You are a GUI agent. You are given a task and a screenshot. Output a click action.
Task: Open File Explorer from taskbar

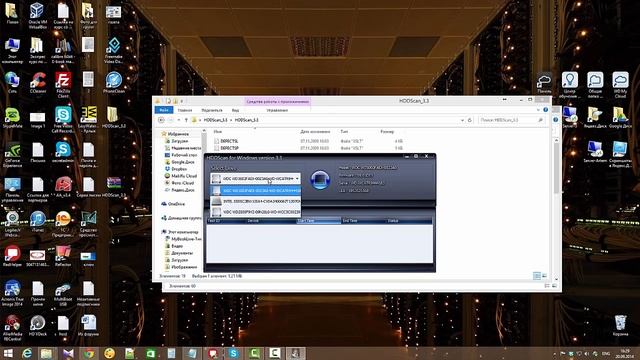click(x=47, y=353)
